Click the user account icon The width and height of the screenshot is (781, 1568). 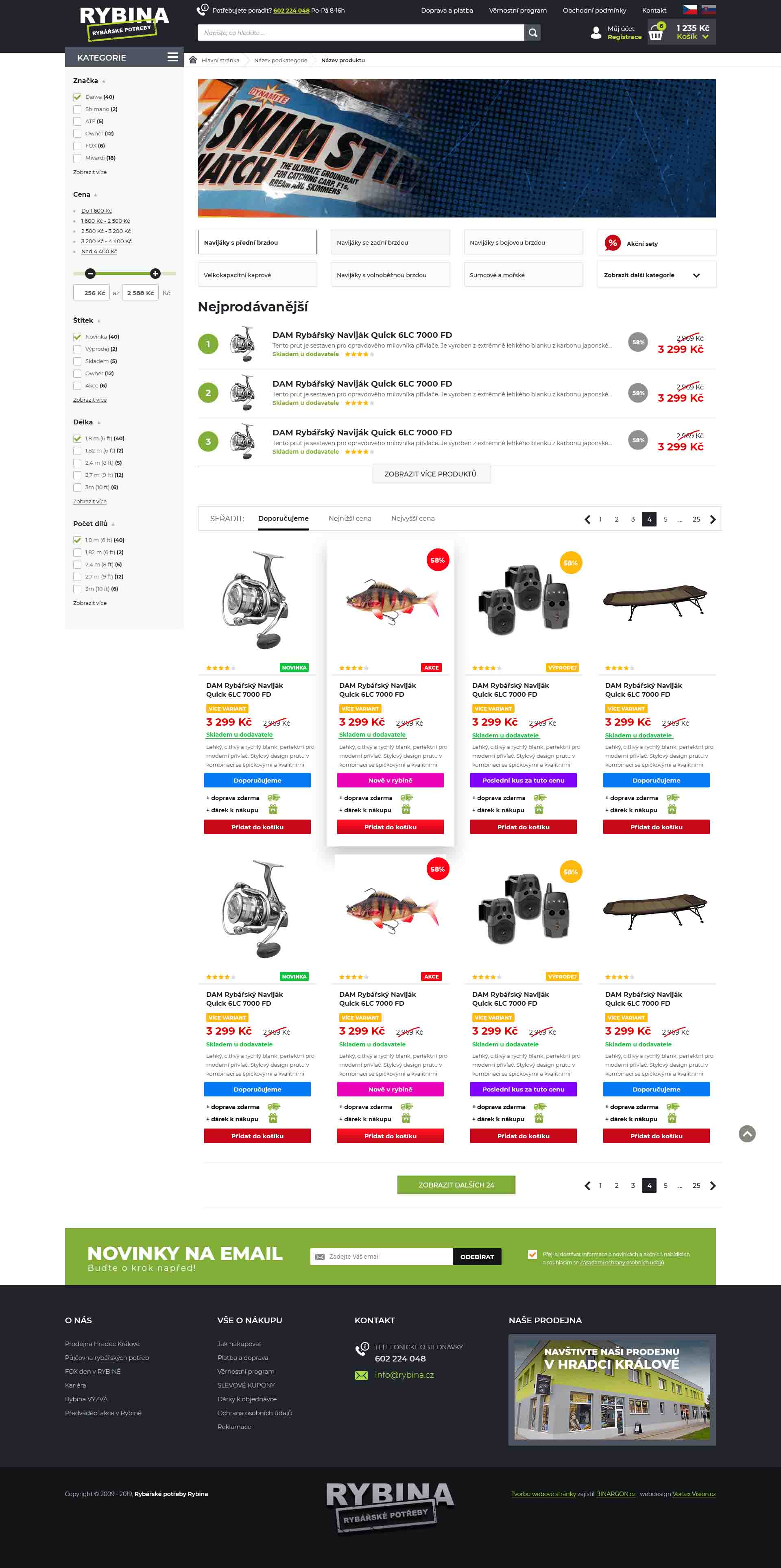point(596,33)
